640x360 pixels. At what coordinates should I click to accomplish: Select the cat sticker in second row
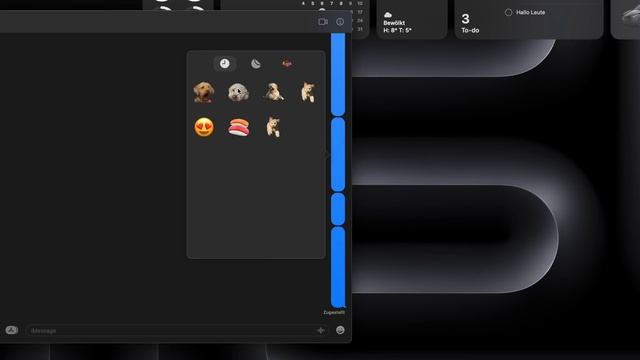(x=273, y=127)
